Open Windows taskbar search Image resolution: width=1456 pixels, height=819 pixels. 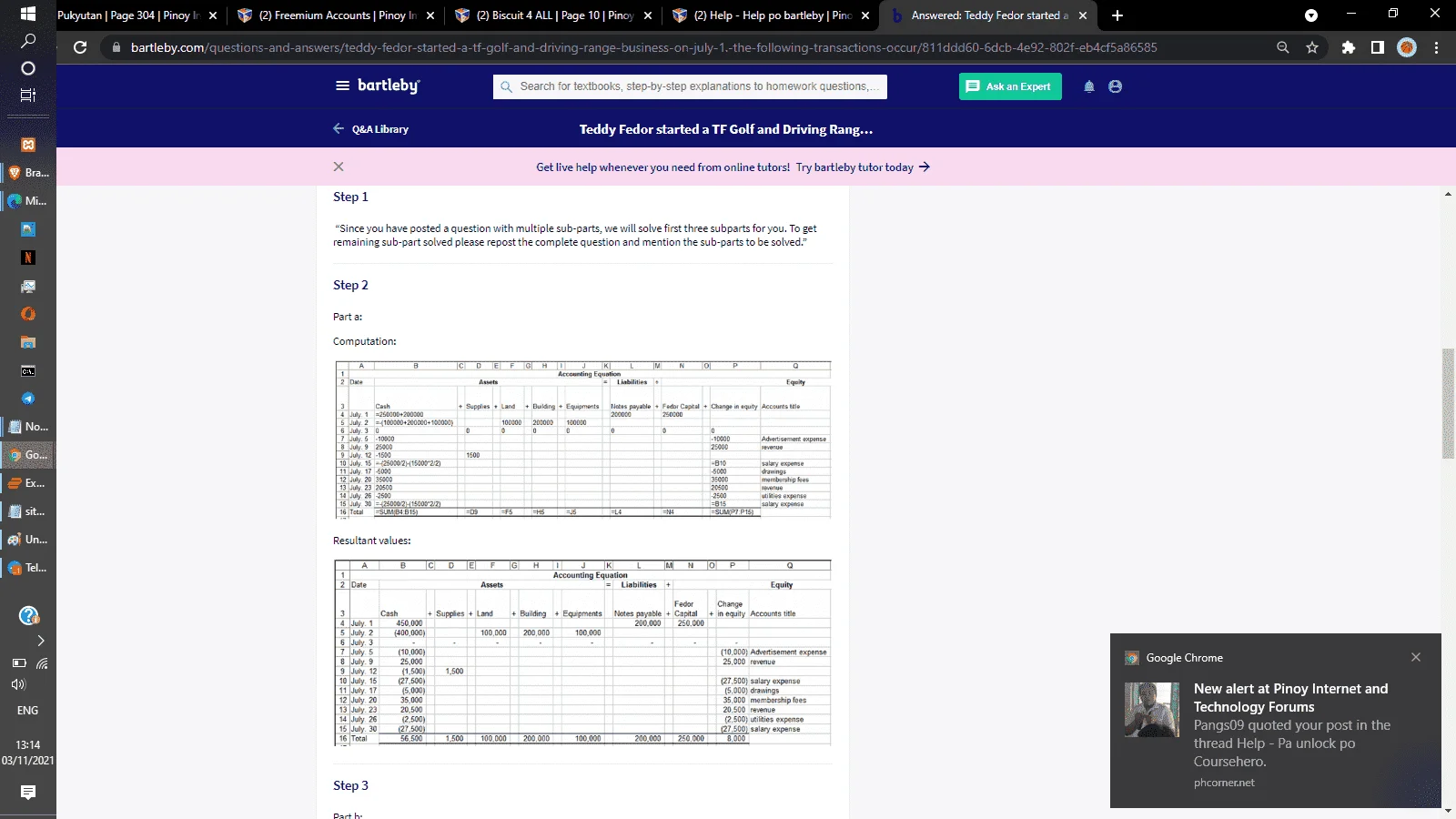(28, 41)
